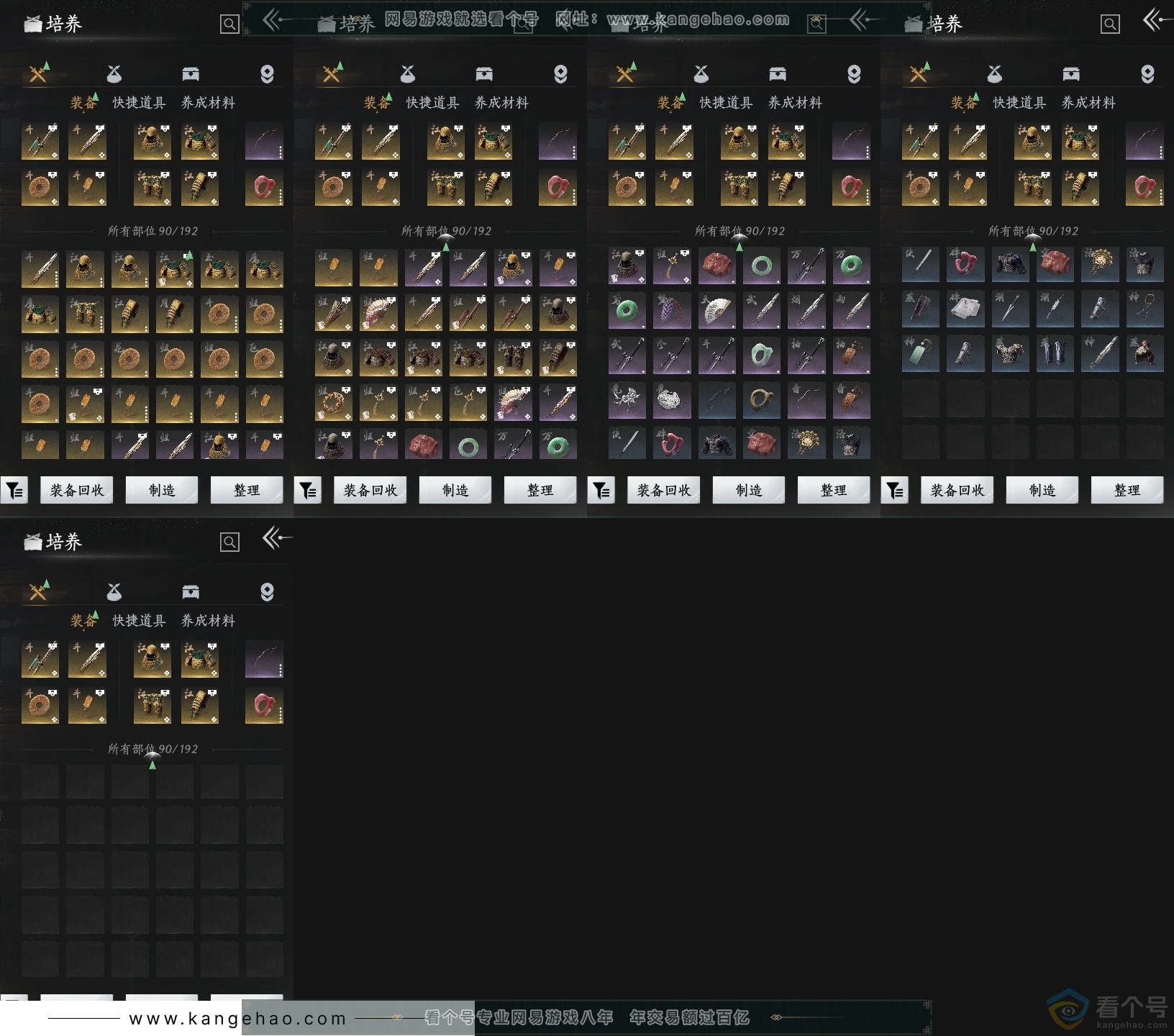This screenshot has width=1174, height=1036.
Task: Click 整理 in the top-right panel
Action: tap(1127, 490)
